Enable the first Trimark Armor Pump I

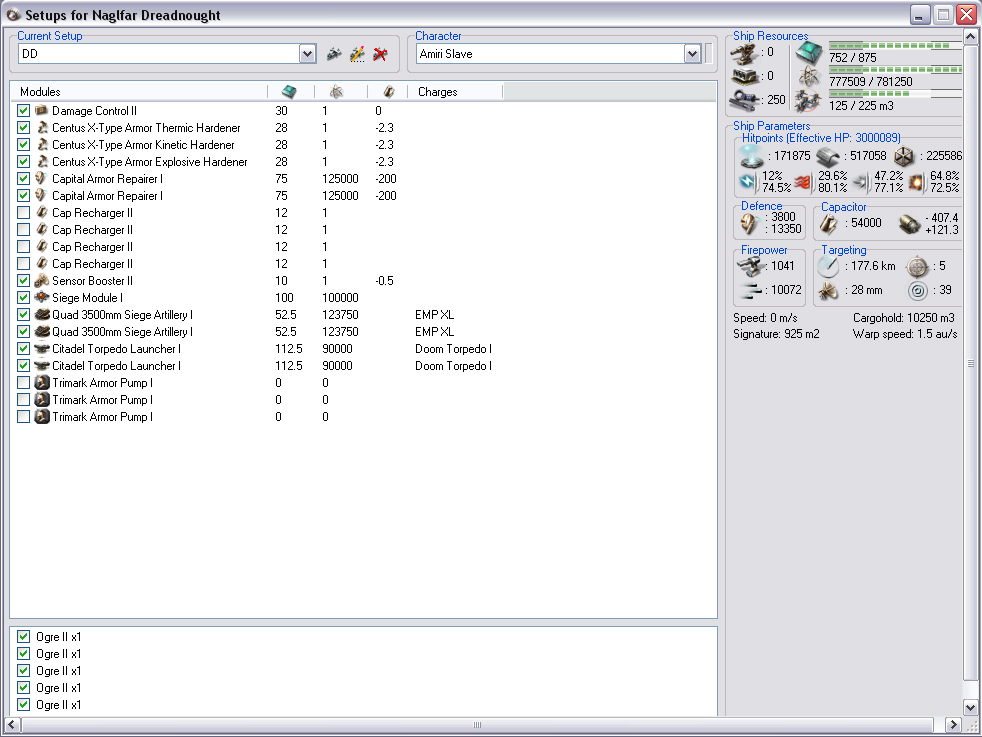tap(24, 383)
